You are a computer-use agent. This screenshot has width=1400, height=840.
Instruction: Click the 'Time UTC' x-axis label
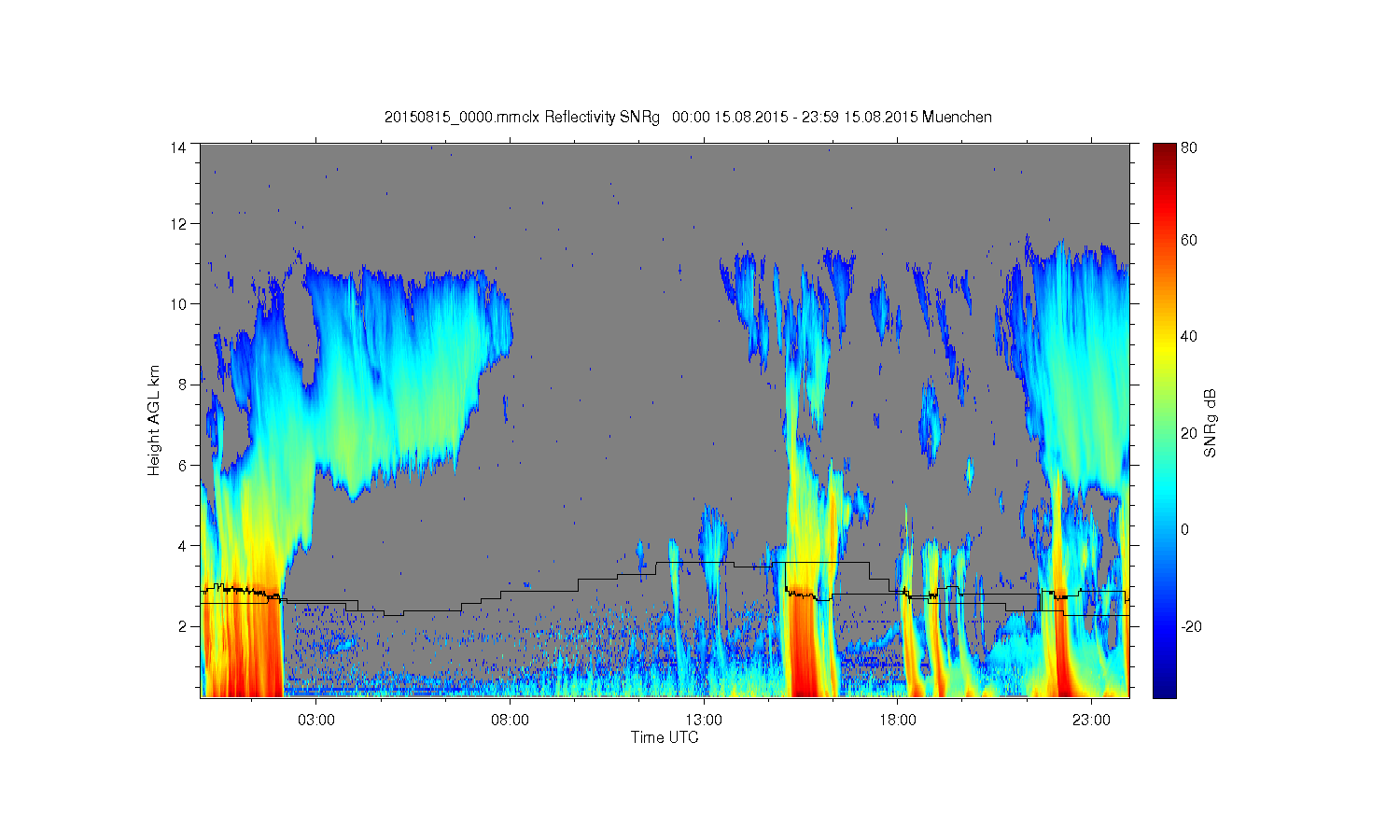point(665,737)
